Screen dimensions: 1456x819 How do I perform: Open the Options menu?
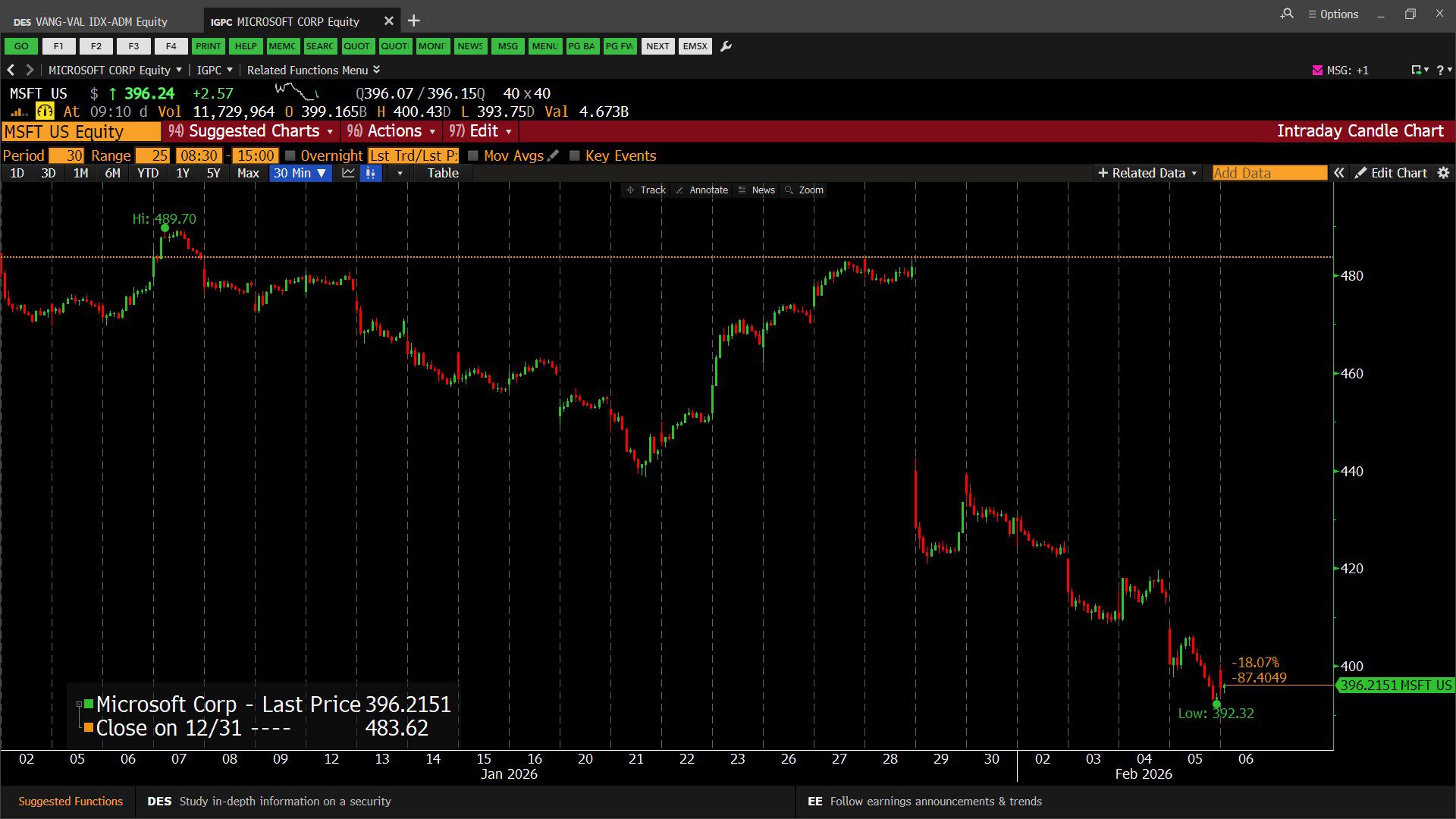point(1333,14)
